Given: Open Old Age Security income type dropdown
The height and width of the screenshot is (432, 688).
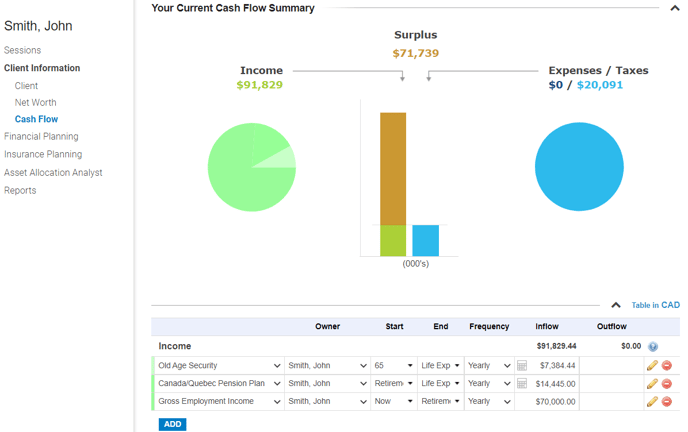Looking at the screenshot, I should 219,366.
